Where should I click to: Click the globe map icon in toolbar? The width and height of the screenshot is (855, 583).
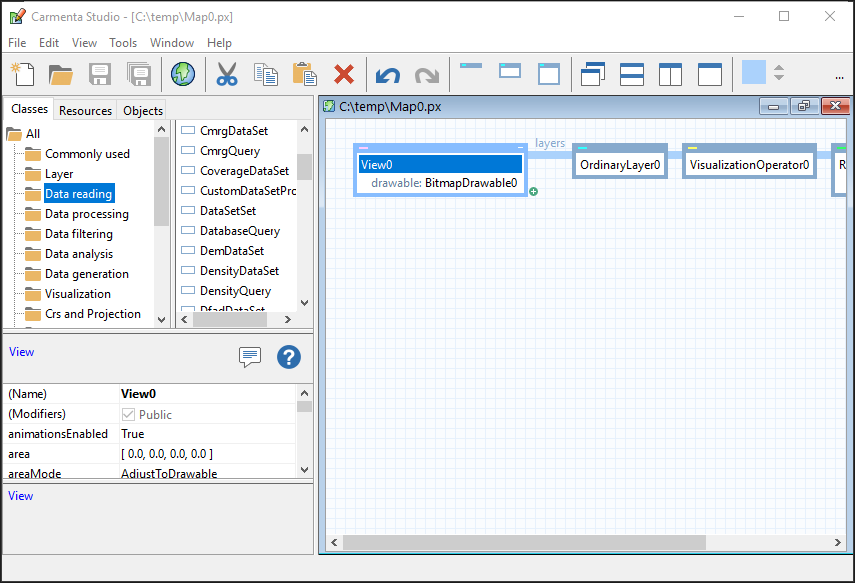(x=182, y=74)
